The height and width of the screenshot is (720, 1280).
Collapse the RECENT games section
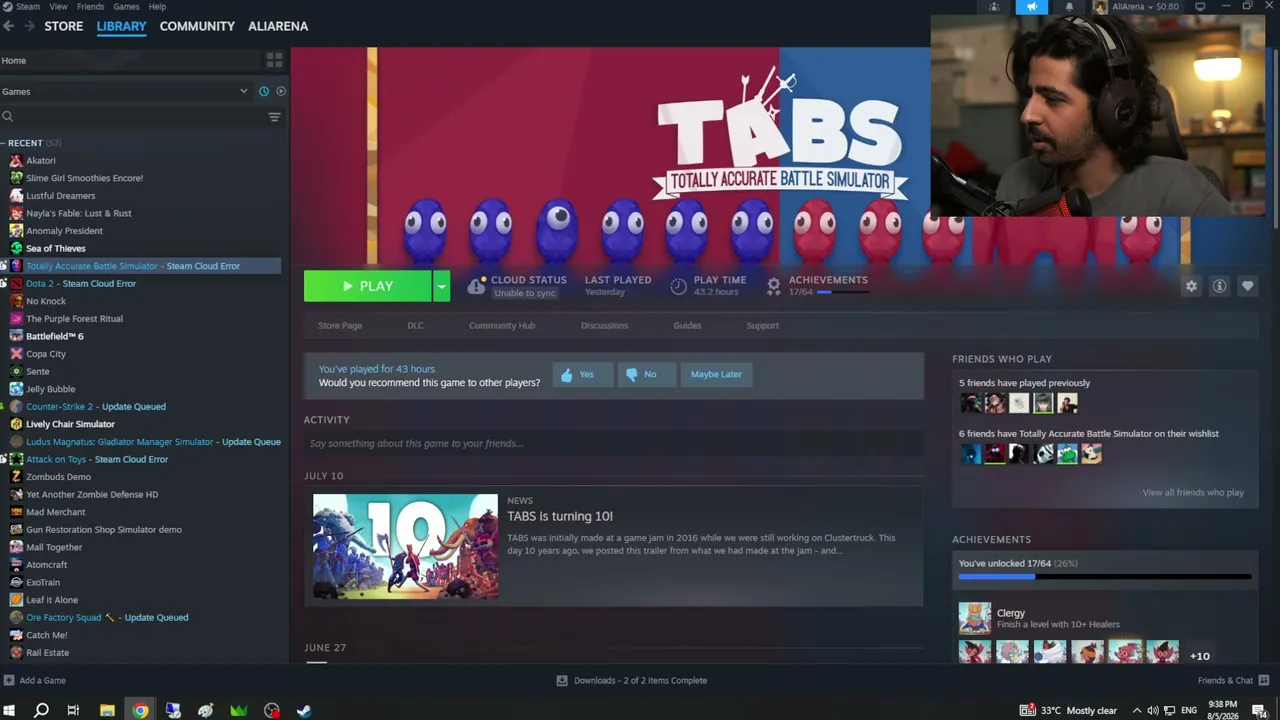3,143
